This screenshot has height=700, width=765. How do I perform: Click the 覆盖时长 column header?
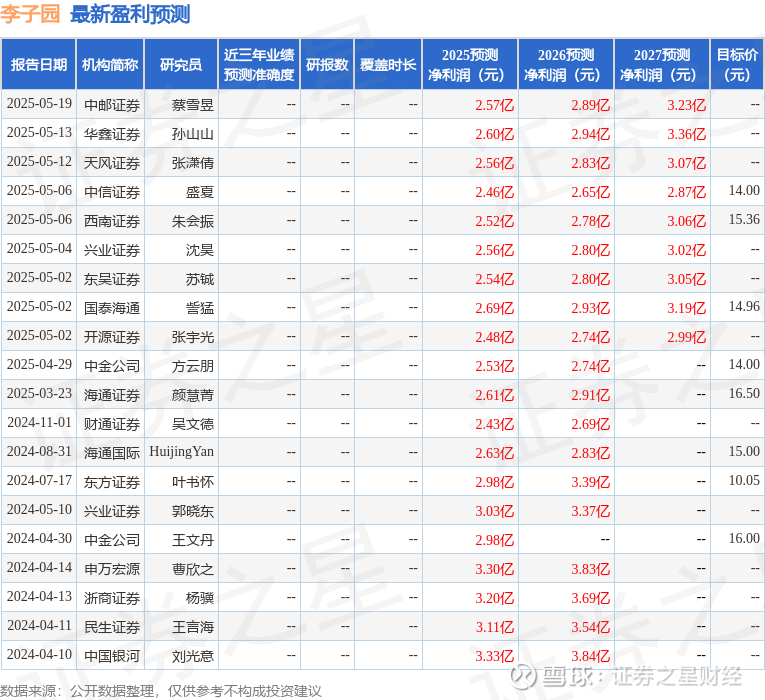(x=388, y=64)
